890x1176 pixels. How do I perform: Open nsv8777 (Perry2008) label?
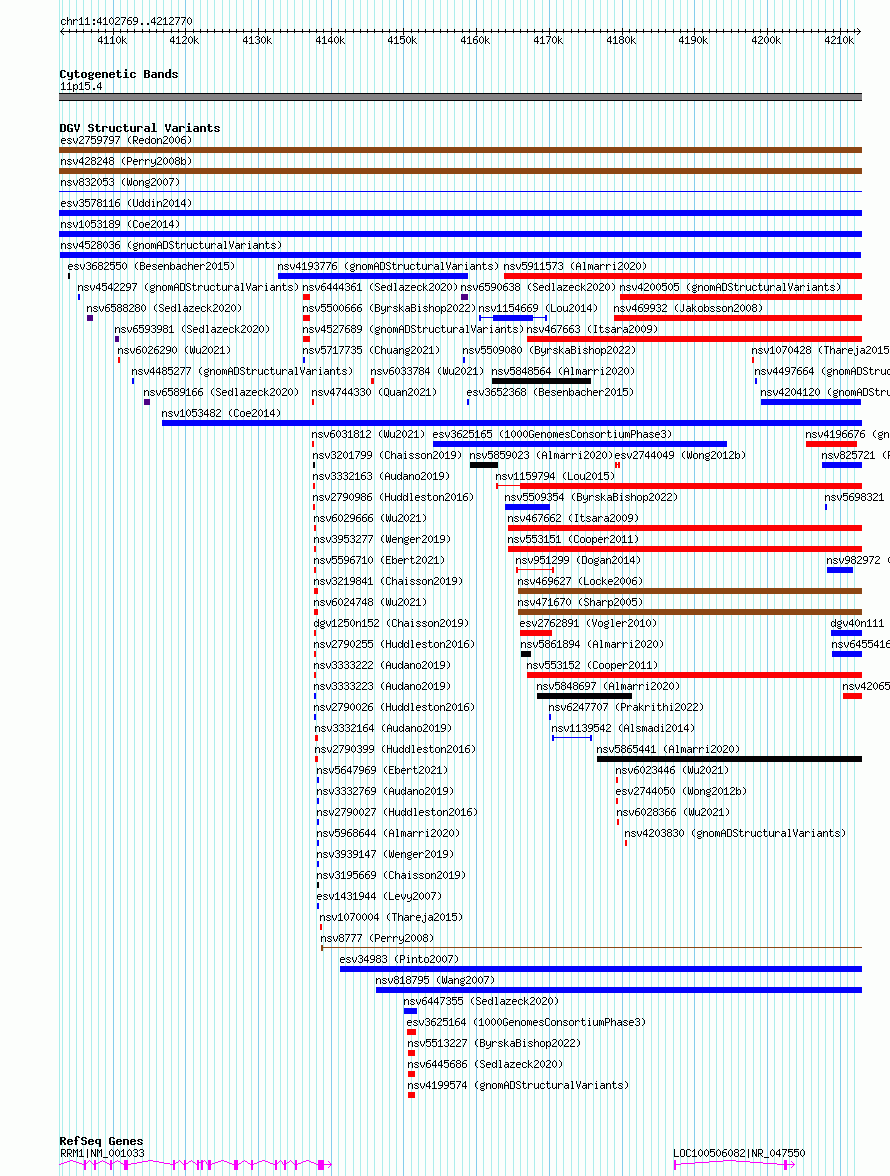click(377, 938)
